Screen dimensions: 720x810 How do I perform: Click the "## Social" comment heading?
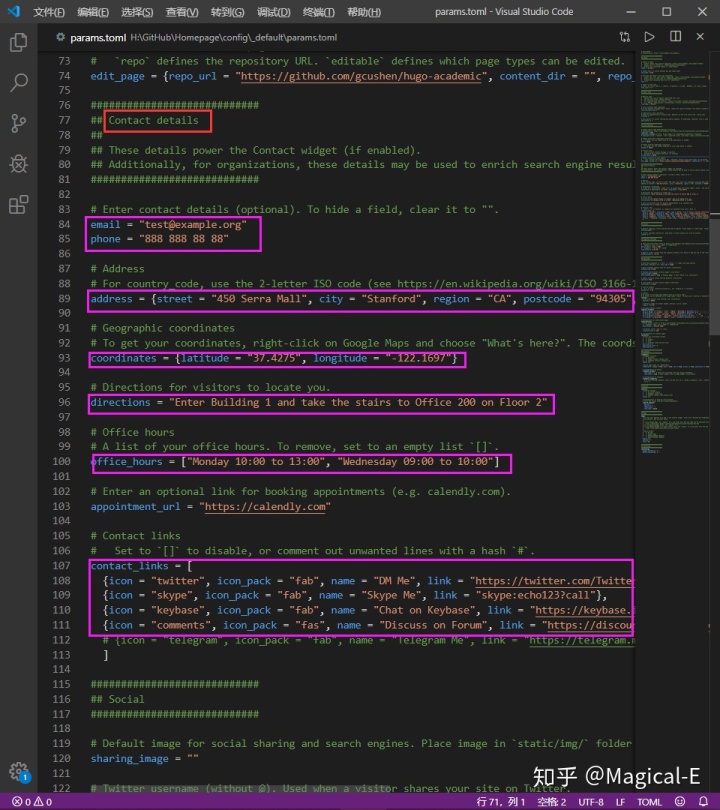point(117,699)
